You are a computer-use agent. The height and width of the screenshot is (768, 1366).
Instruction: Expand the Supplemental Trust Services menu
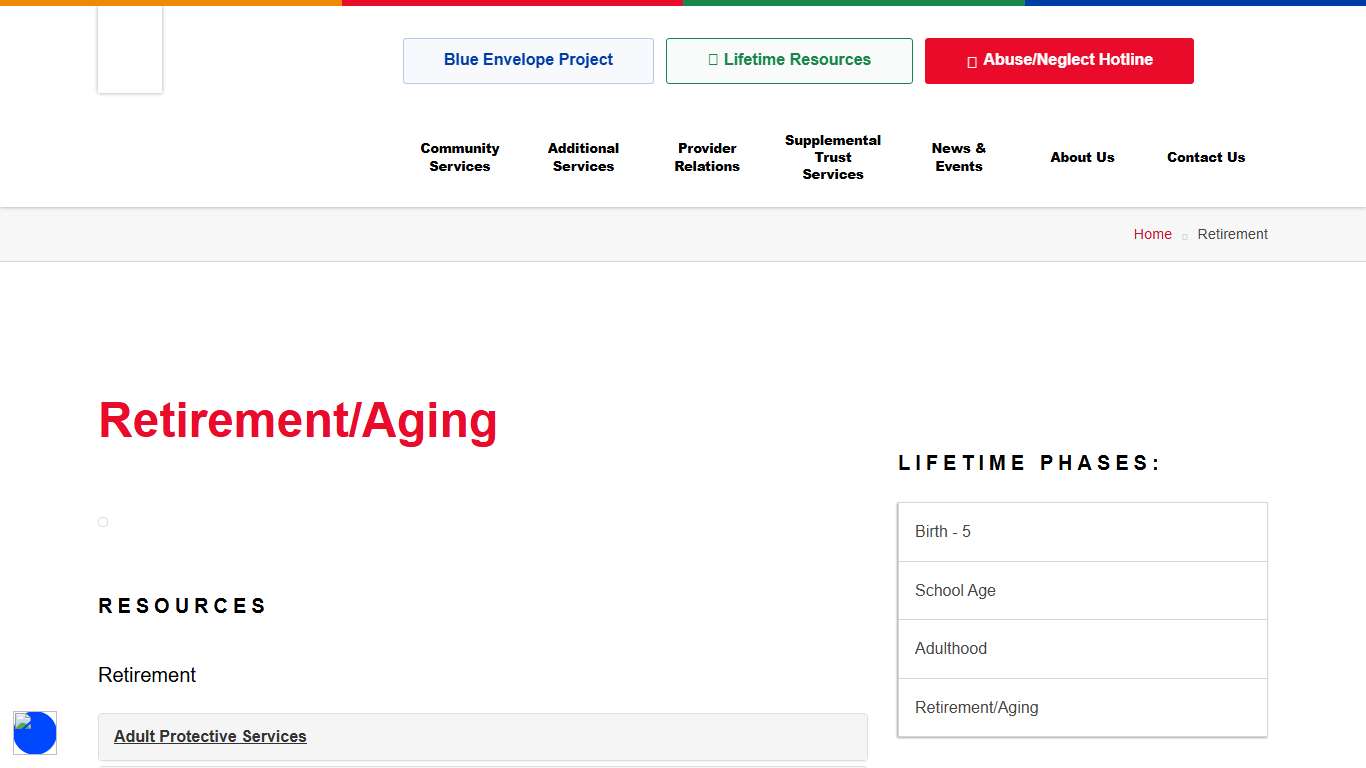coord(833,157)
